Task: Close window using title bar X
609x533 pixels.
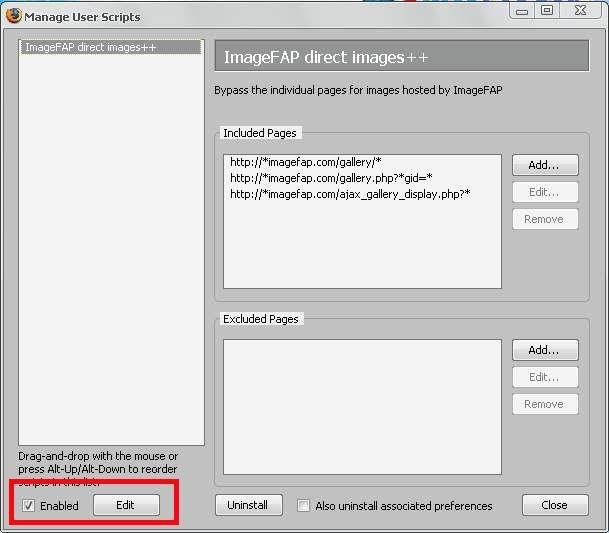Action: pyautogui.click(x=581, y=10)
